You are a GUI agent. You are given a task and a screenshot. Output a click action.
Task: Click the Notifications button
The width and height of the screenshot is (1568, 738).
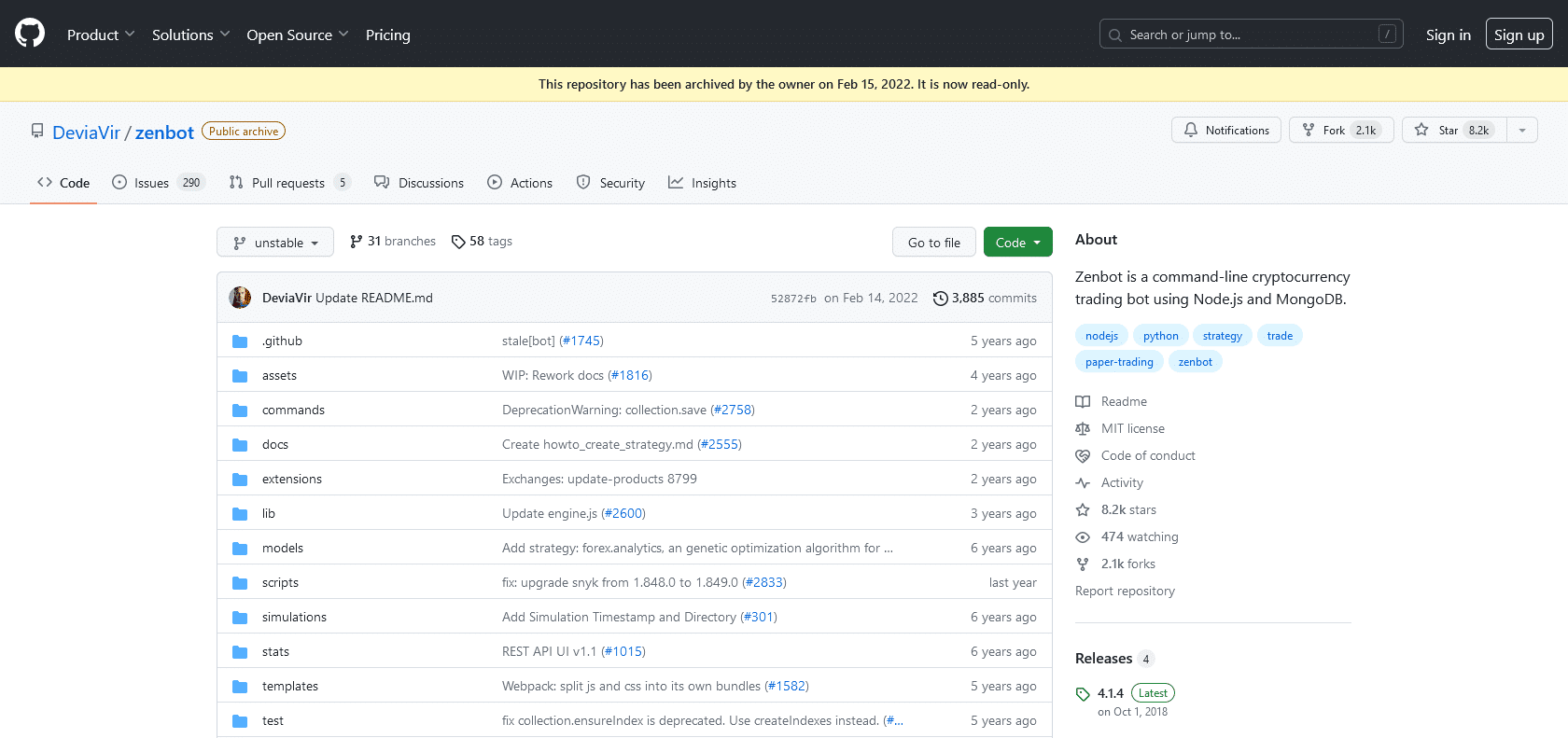coord(1226,131)
